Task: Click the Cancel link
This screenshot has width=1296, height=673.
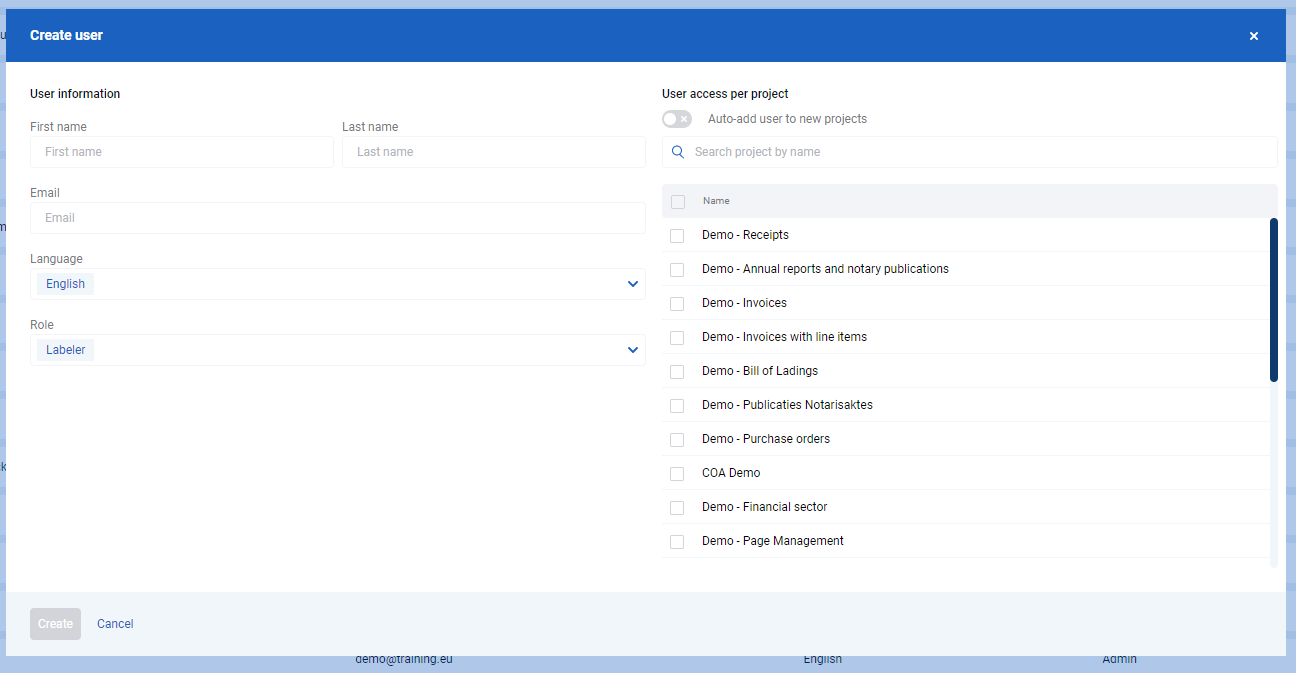Action: [115, 624]
